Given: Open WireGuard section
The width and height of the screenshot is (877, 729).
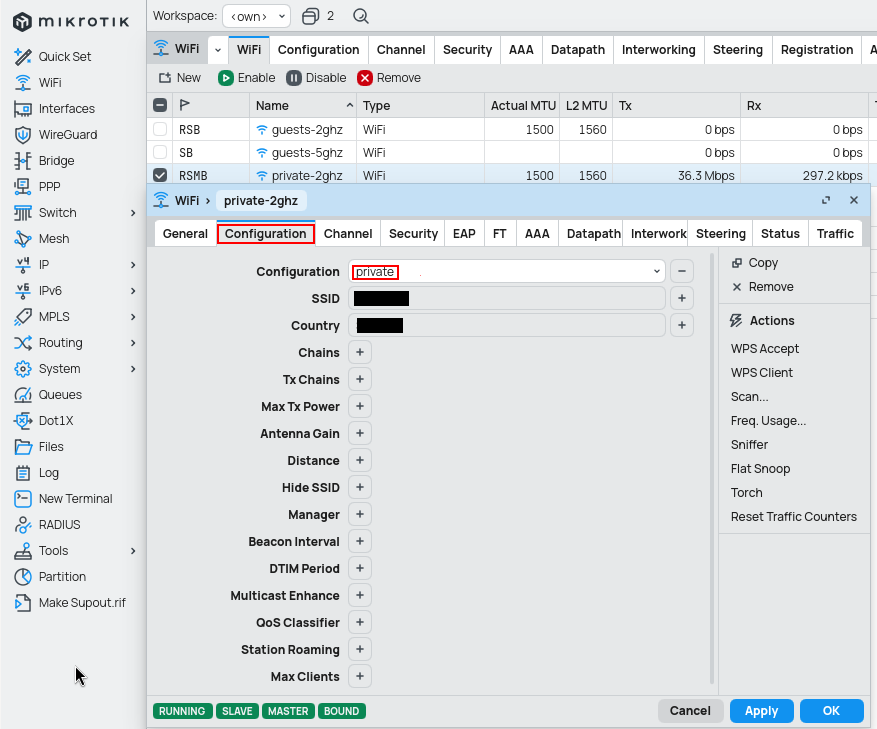Looking at the screenshot, I should click(56, 135).
